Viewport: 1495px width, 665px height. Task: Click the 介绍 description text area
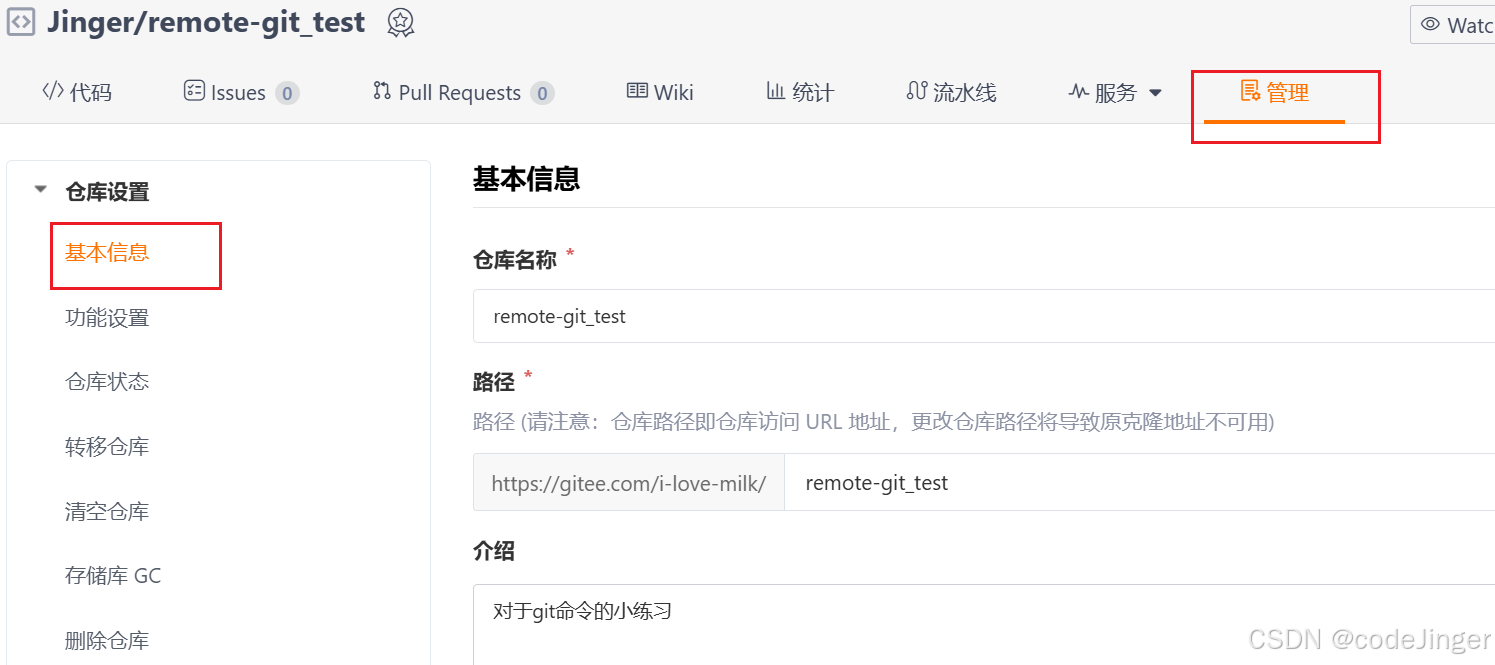click(x=984, y=625)
